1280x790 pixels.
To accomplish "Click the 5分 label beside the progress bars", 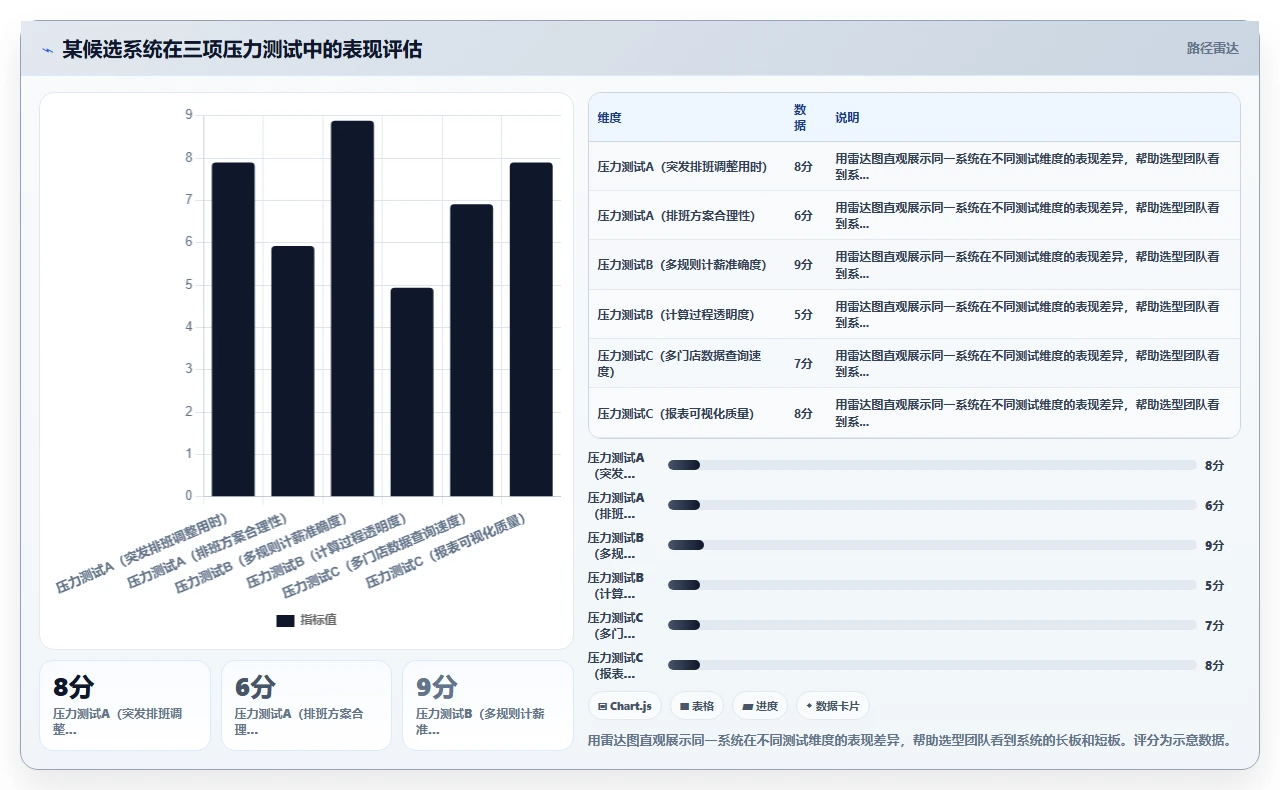I will pos(1214,586).
